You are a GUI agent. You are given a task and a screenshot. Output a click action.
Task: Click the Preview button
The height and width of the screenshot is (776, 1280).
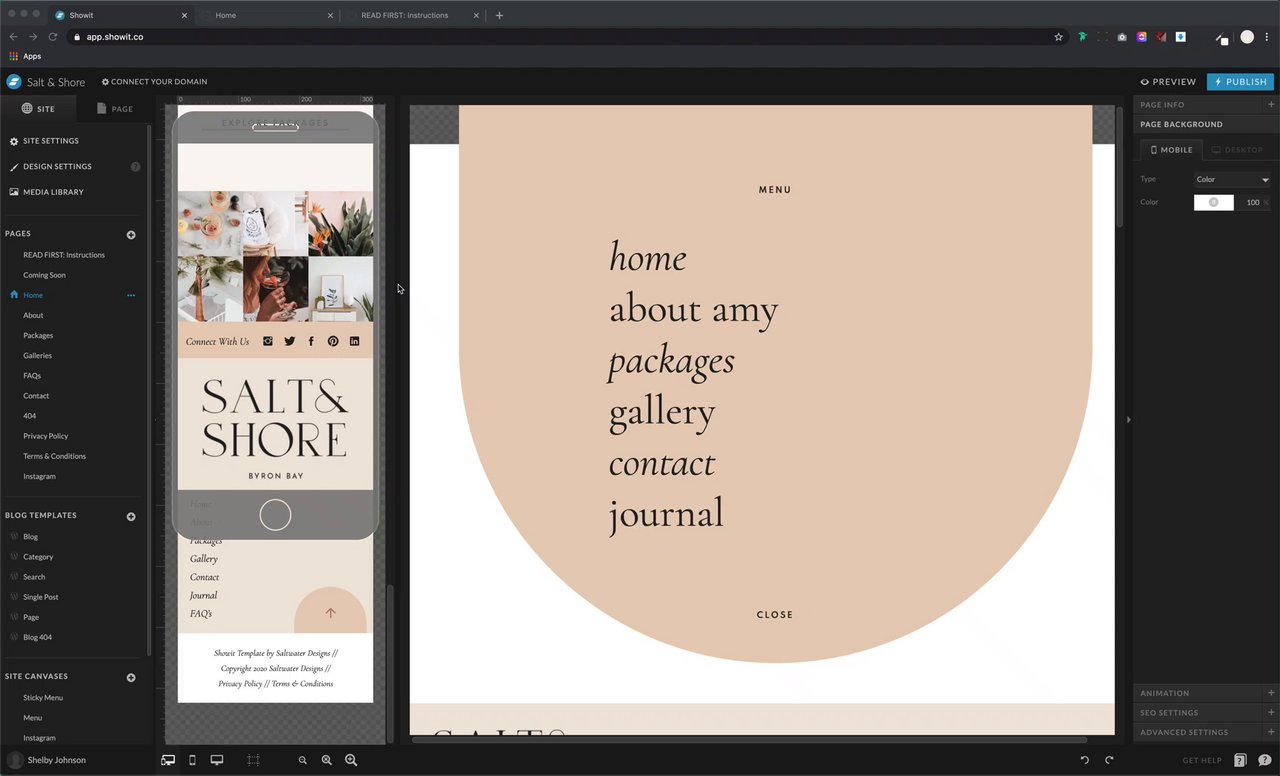click(x=1168, y=82)
